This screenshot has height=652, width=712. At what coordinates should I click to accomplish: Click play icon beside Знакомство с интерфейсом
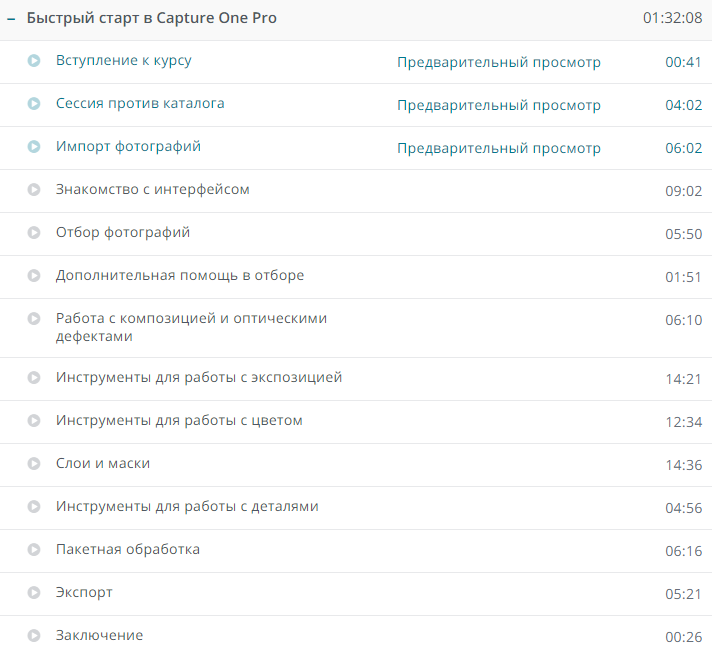[x=34, y=190]
